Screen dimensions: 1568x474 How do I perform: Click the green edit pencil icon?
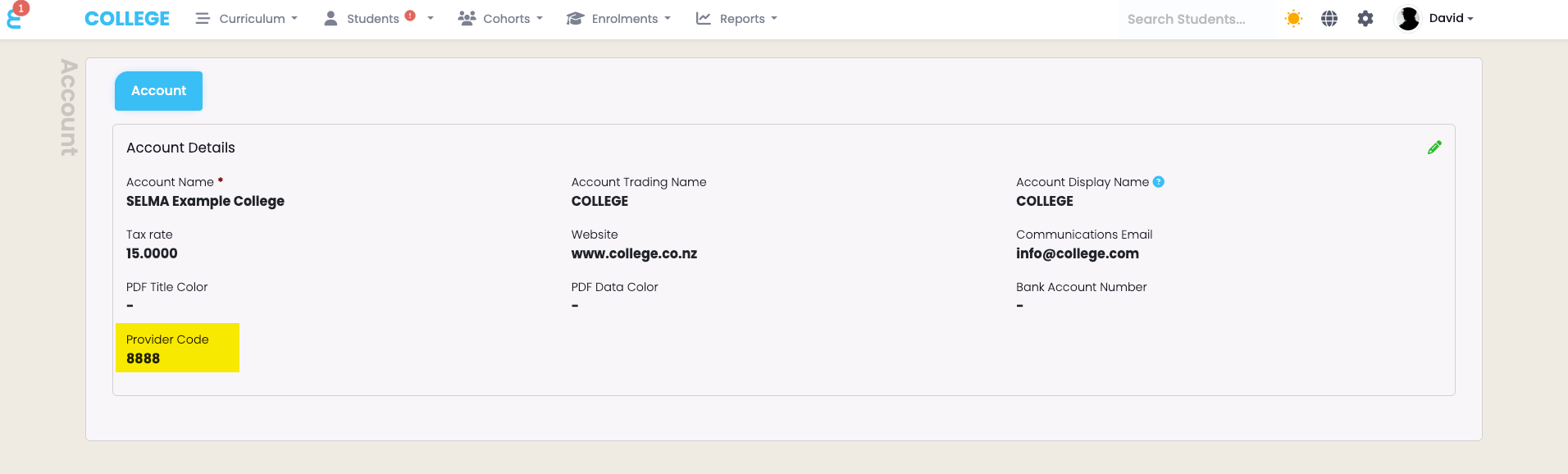1434,148
